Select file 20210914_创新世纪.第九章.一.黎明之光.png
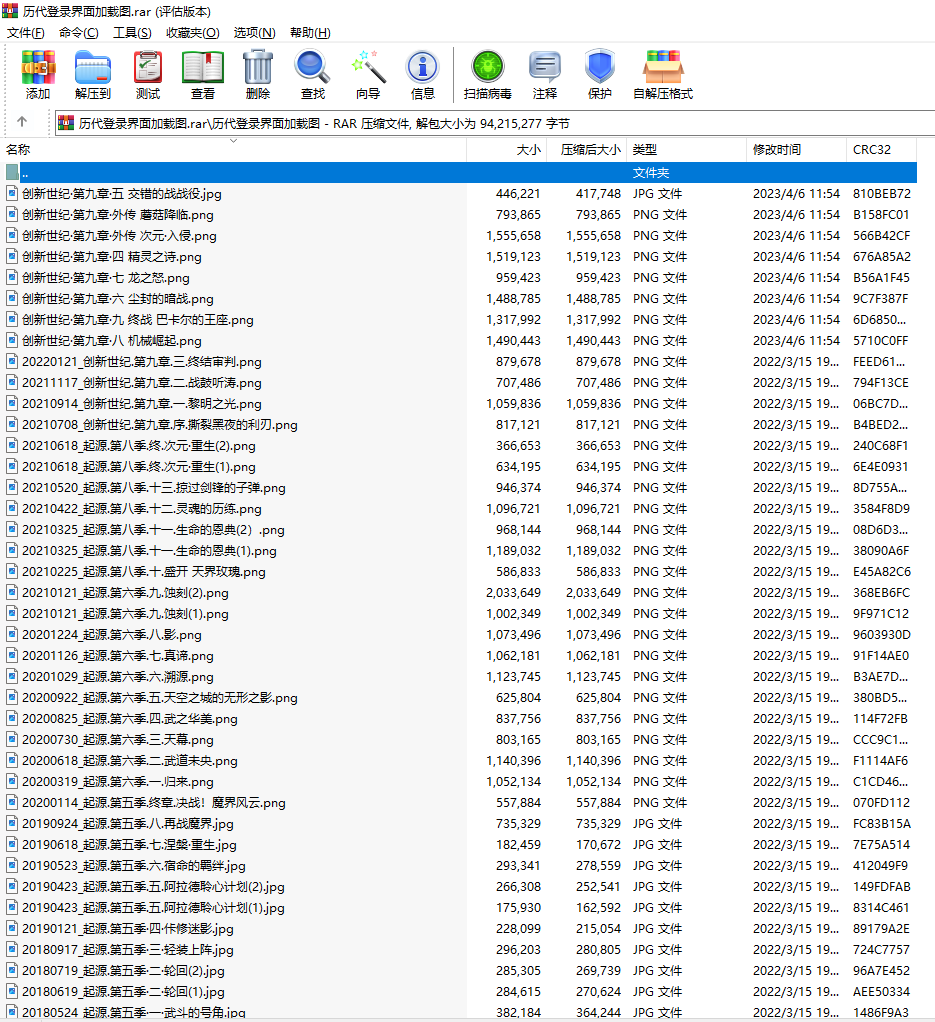Screen dimensions: 935x1022 coord(141,403)
